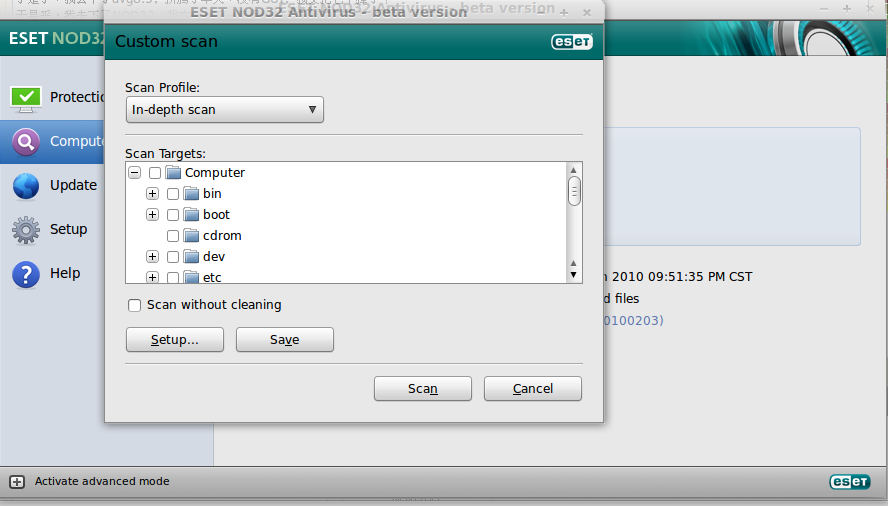
Task: Expand the dev folder node
Action: (152, 257)
